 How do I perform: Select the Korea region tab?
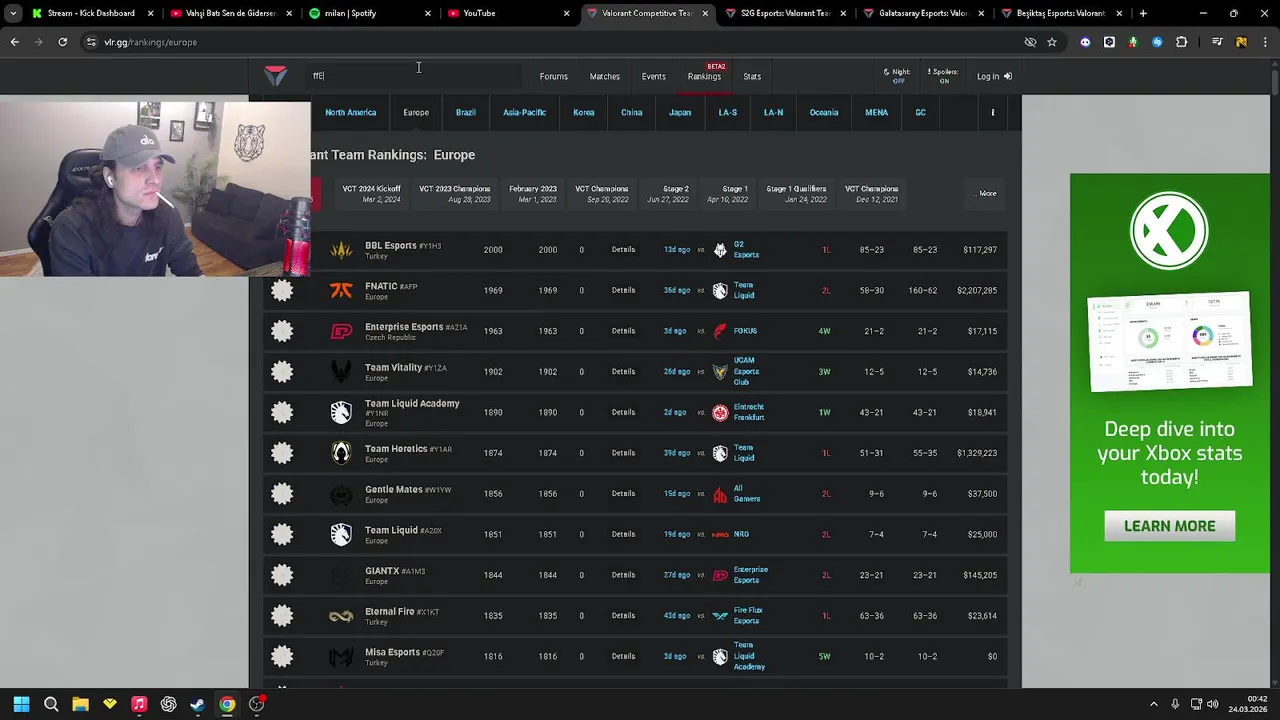click(584, 112)
